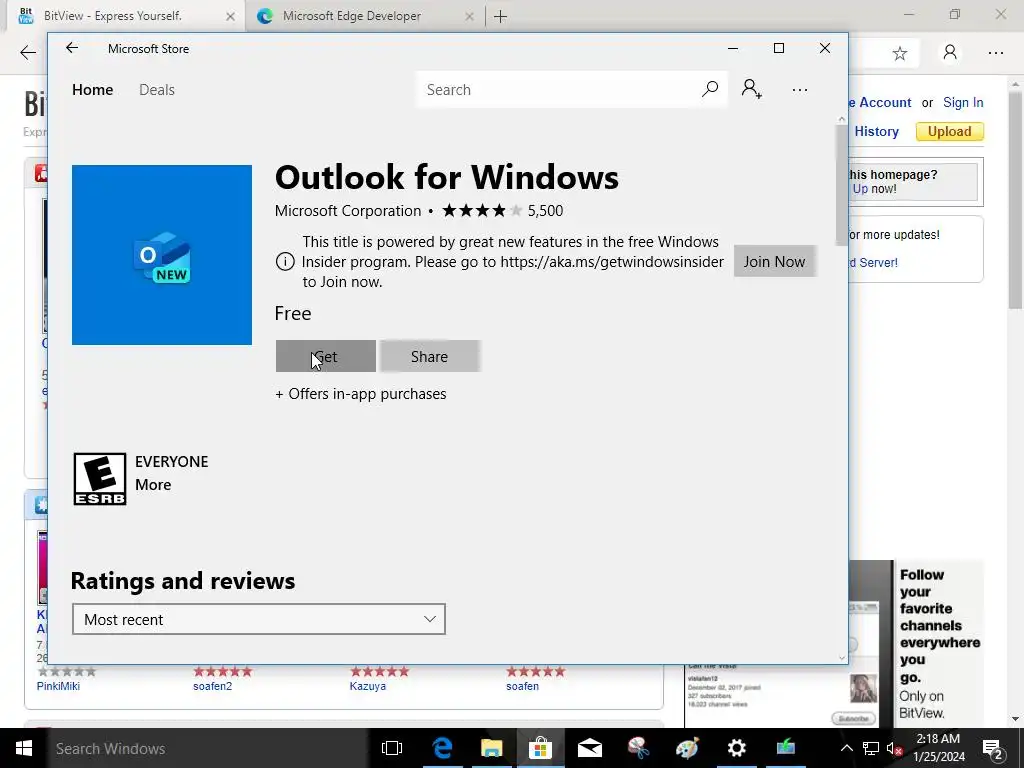
Task: Open the Windows Start menu
Action: click(24, 748)
